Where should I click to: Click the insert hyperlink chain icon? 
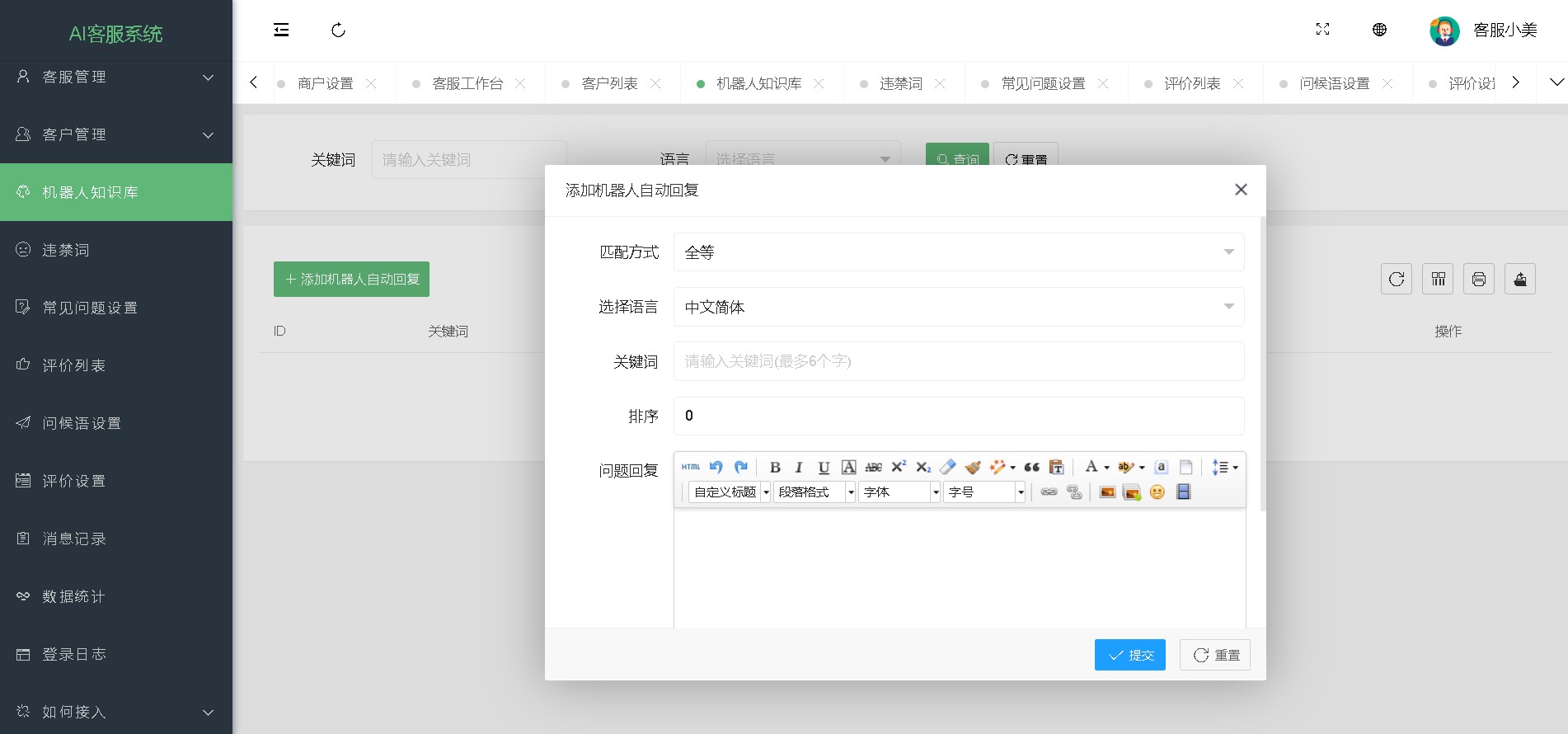click(x=1049, y=492)
